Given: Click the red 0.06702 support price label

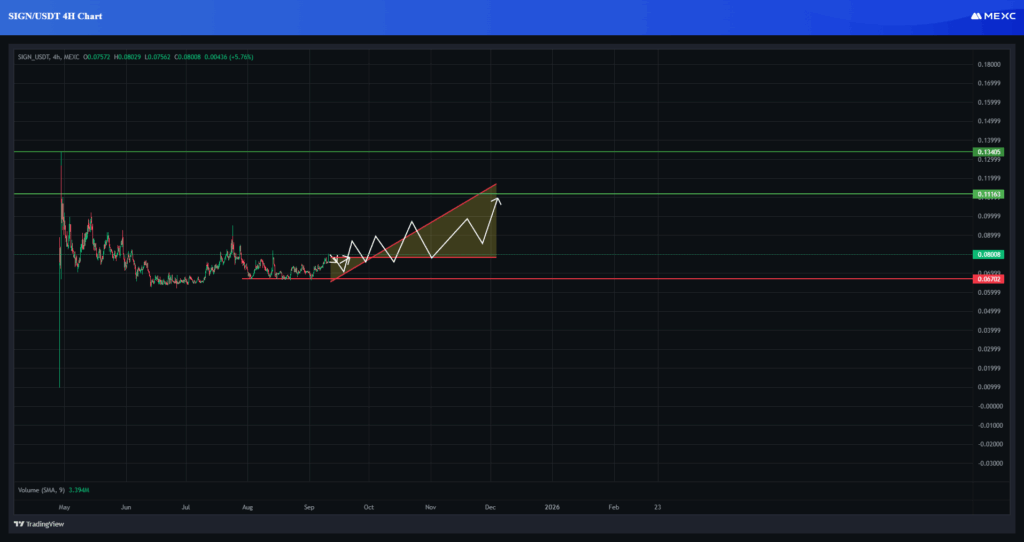Looking at the screenshot, I should pos(989,279).
